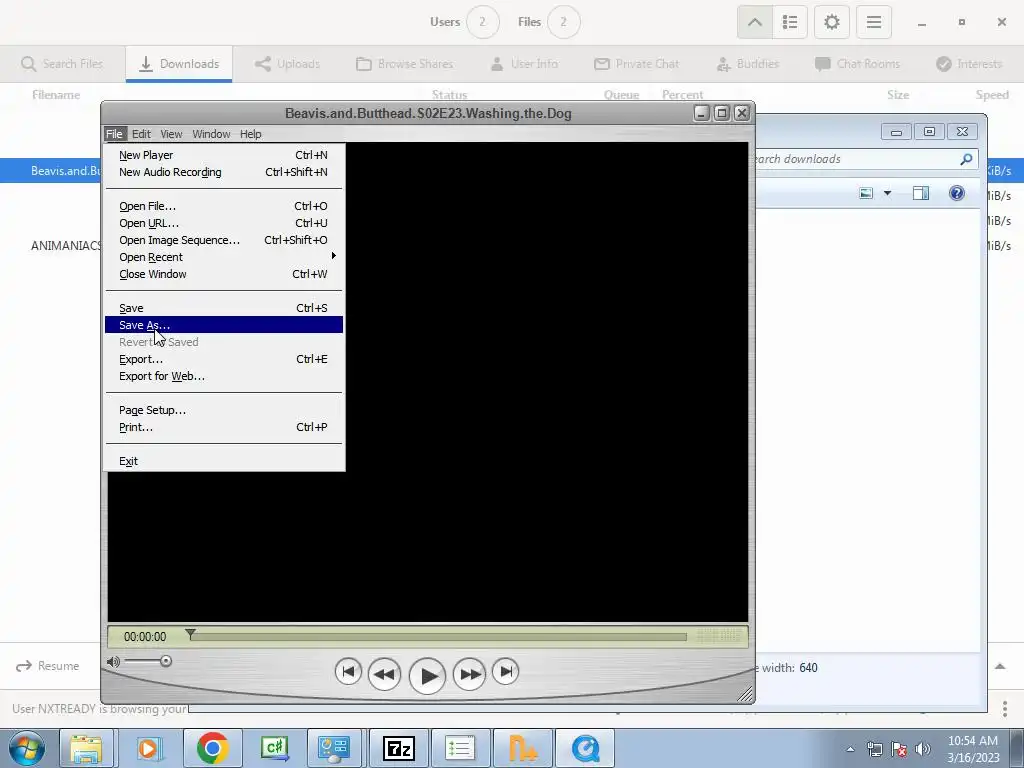1024x768 pixels.
Task: Click the QuickTime timeline progress bar
Action: click(x=438, y=637)
